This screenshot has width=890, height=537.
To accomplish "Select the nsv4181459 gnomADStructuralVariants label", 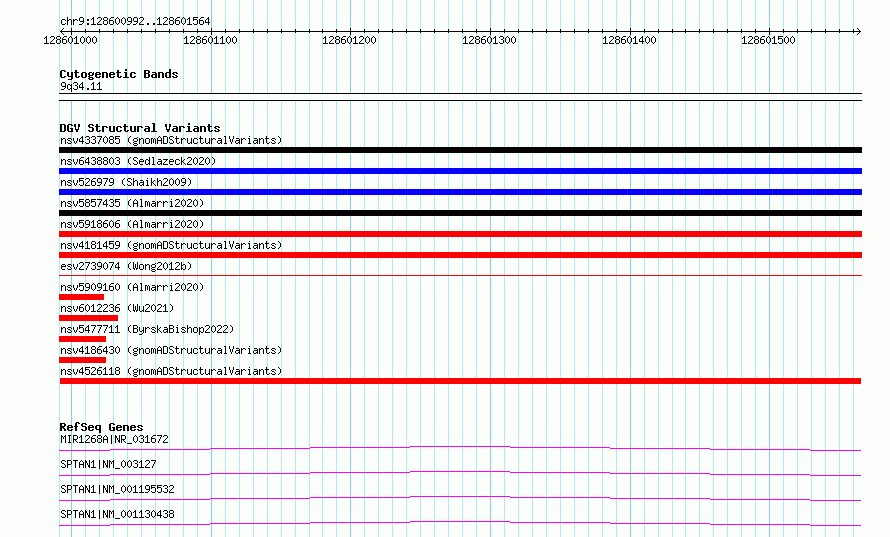I will pos(171,245).
